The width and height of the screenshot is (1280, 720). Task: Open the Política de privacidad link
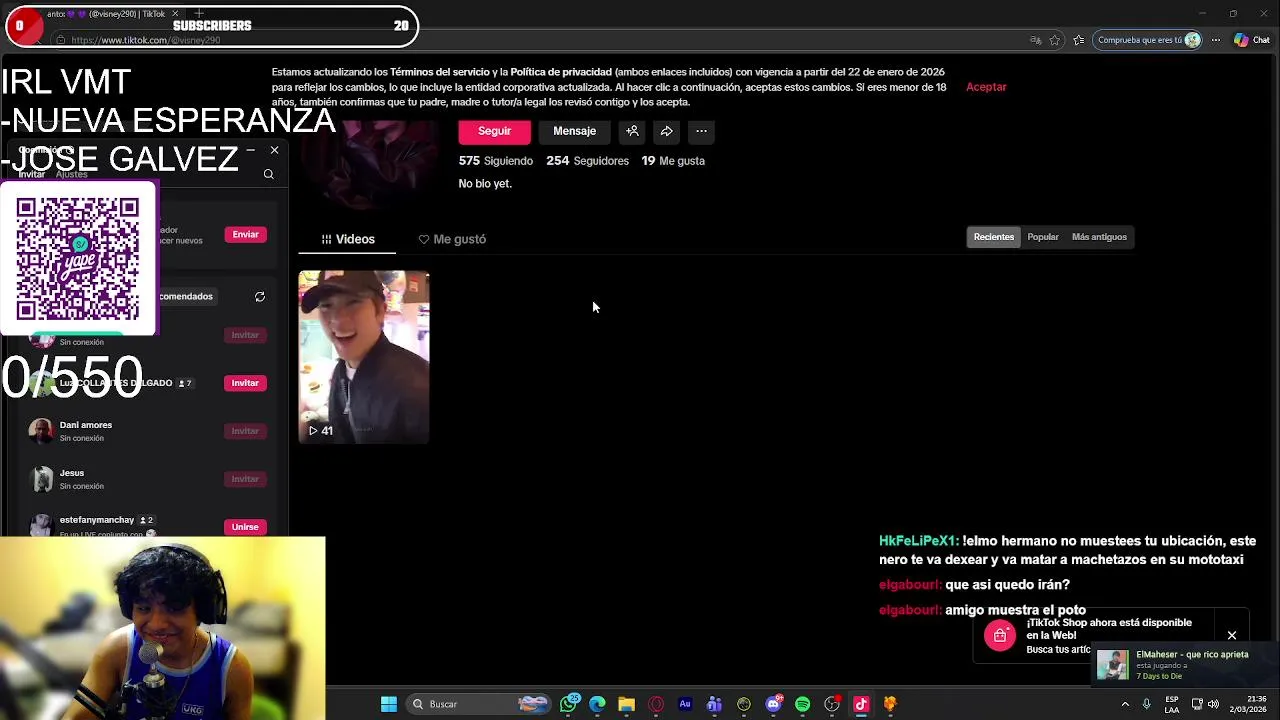(x=561, y=72)
